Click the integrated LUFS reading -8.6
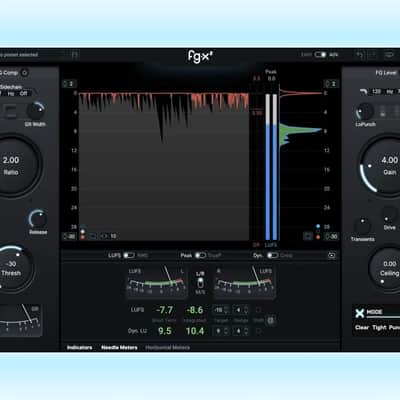 (195, 310)
